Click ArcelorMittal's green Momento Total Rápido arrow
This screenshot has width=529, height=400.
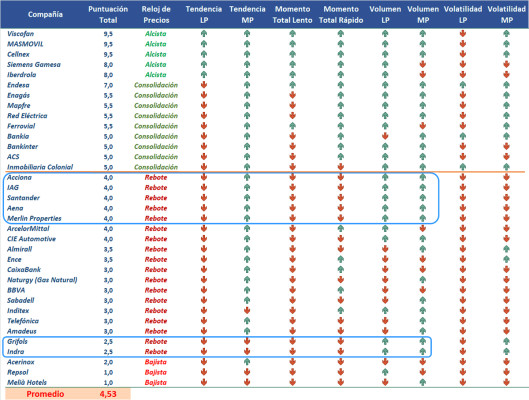coord(341,228)
